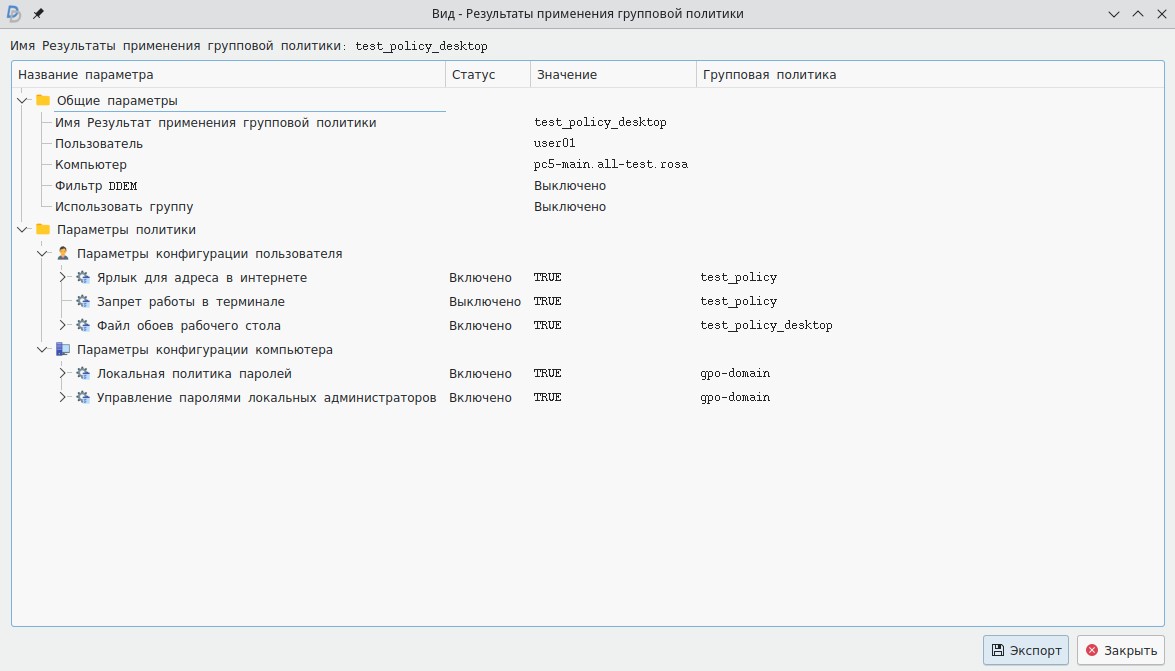Click the user icon of Параметры конфигурации пользователя
Image resolution: width=1175 pixels, height=671 pixels.
point(63,254)
